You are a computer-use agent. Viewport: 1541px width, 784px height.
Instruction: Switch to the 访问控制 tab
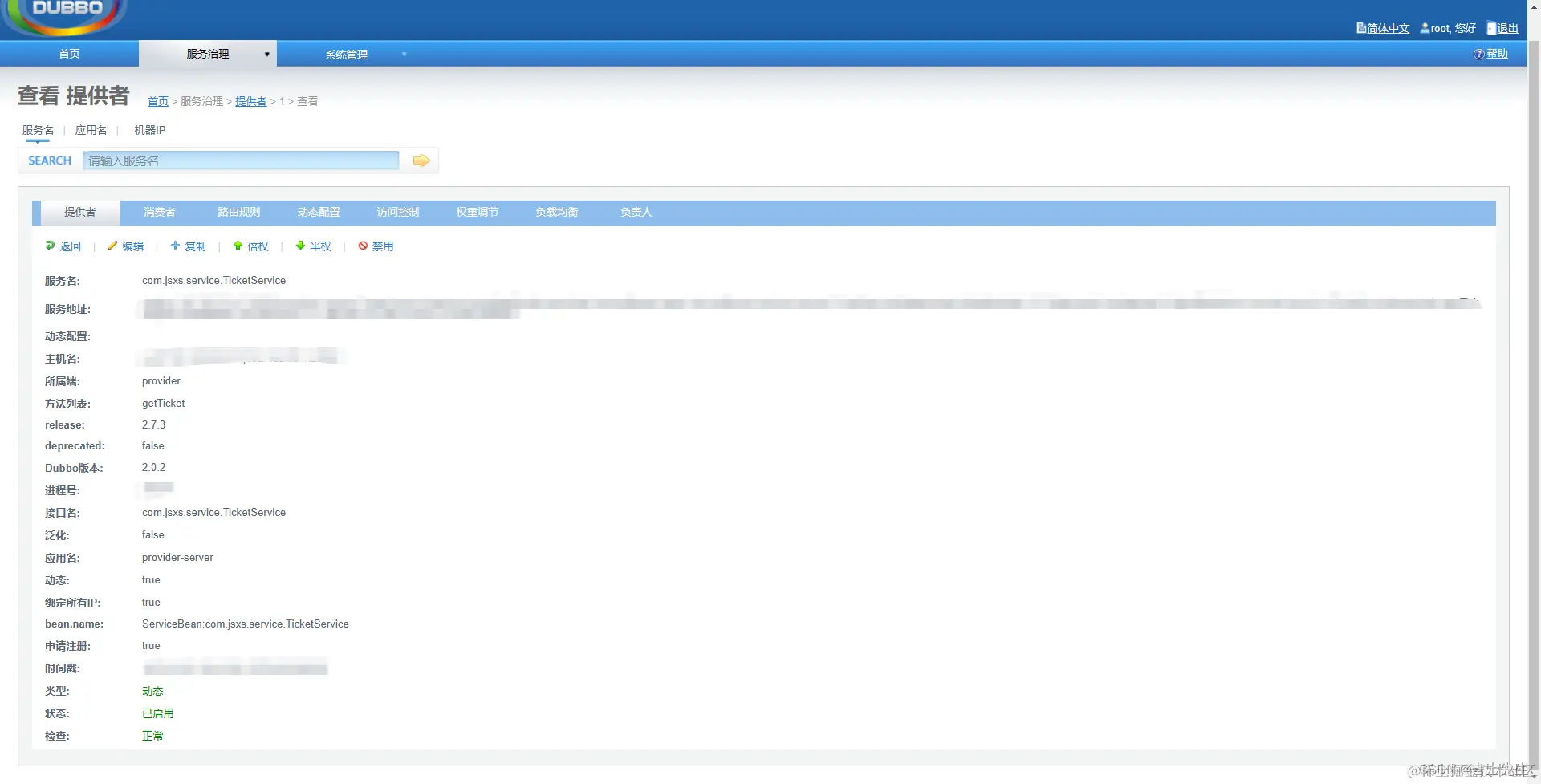(398, 212)
